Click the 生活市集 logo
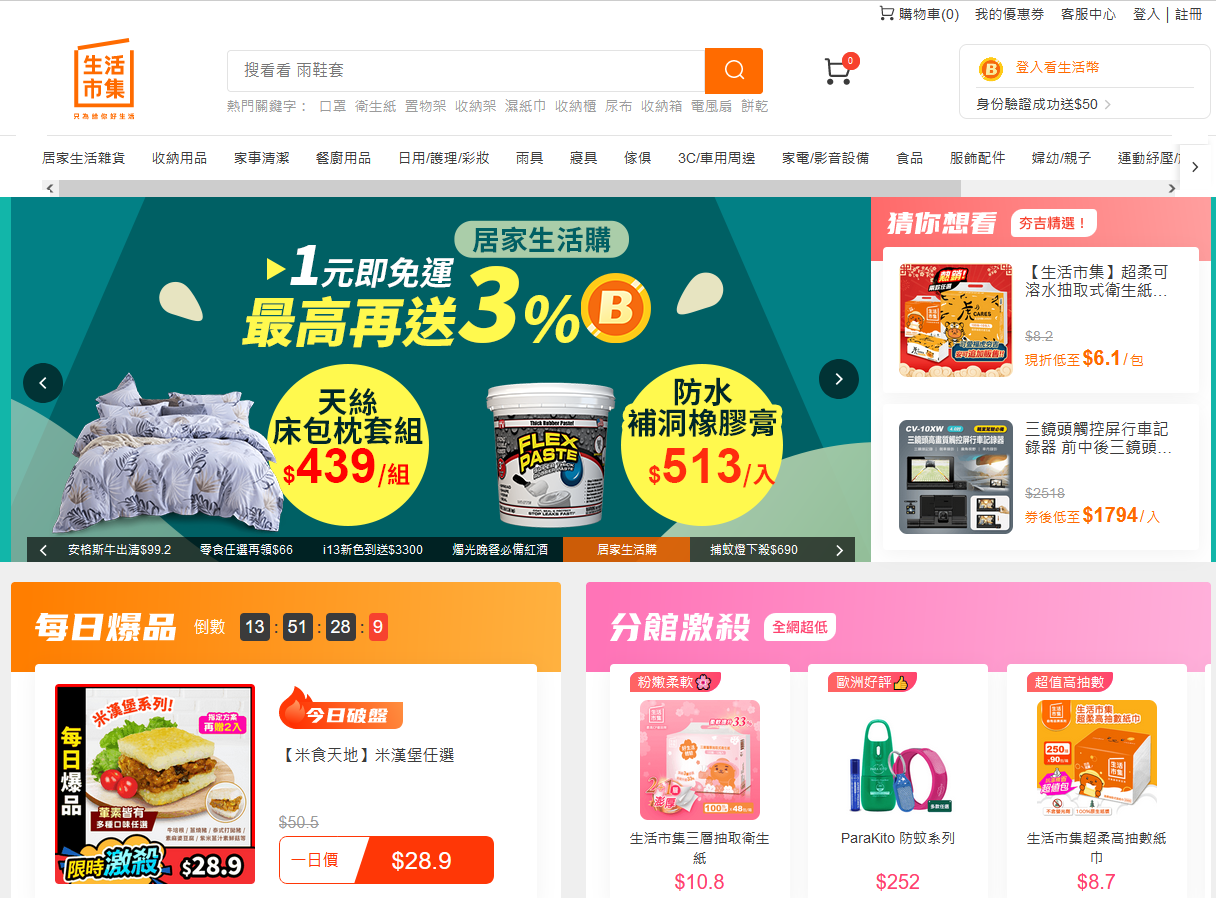The image size is (1216, 898). point(104,79)
